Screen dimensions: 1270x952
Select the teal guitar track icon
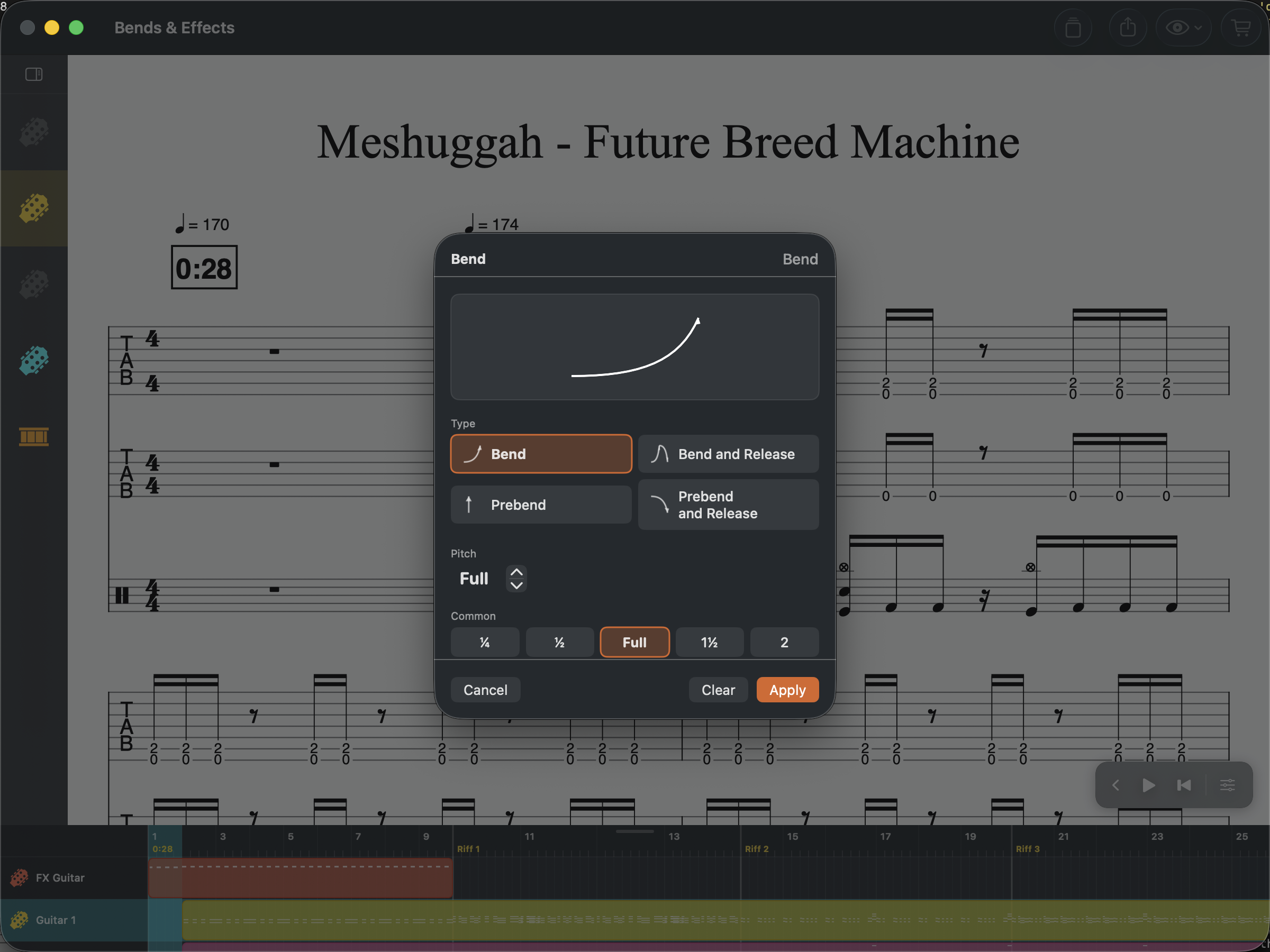pyautogui.click(x=34, y=360)
